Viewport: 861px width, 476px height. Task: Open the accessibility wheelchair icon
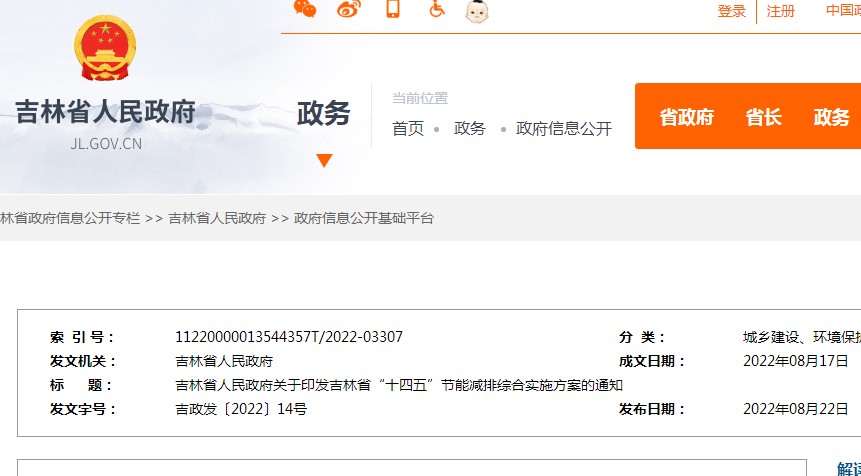(x=437, y=9)
